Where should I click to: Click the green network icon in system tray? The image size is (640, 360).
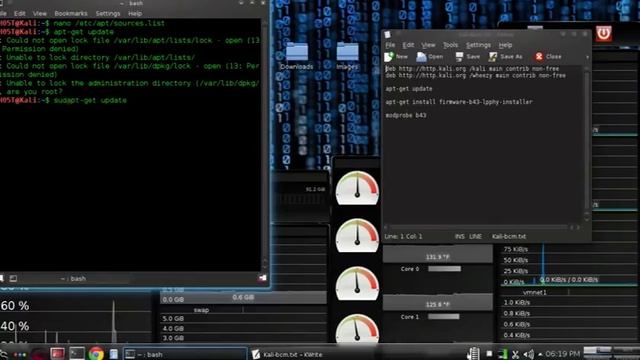tap(503, 354)
